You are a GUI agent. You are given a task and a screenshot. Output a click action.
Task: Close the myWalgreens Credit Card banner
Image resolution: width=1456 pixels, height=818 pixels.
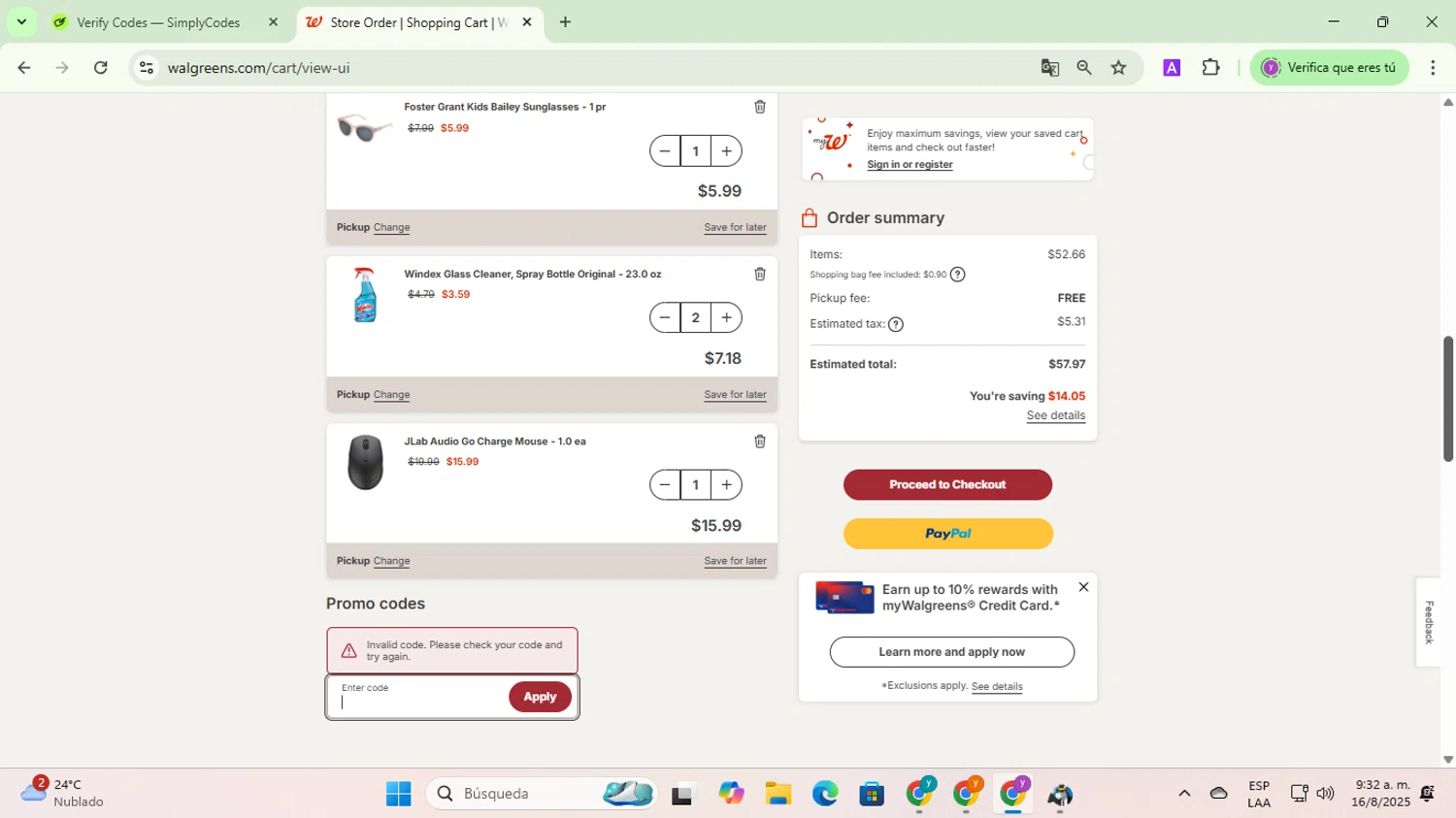pos(1083,587)
